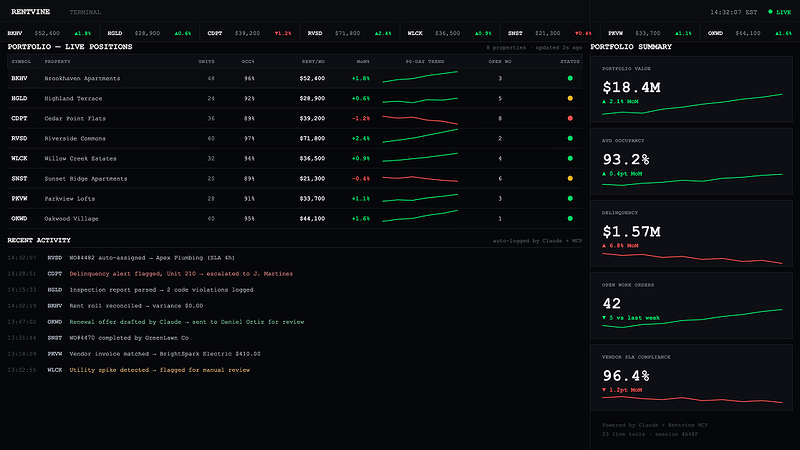The image size is (800, 450).
Task: Select the CDPT ticker in the top ticker strip
Action: [x=249, y=33]
